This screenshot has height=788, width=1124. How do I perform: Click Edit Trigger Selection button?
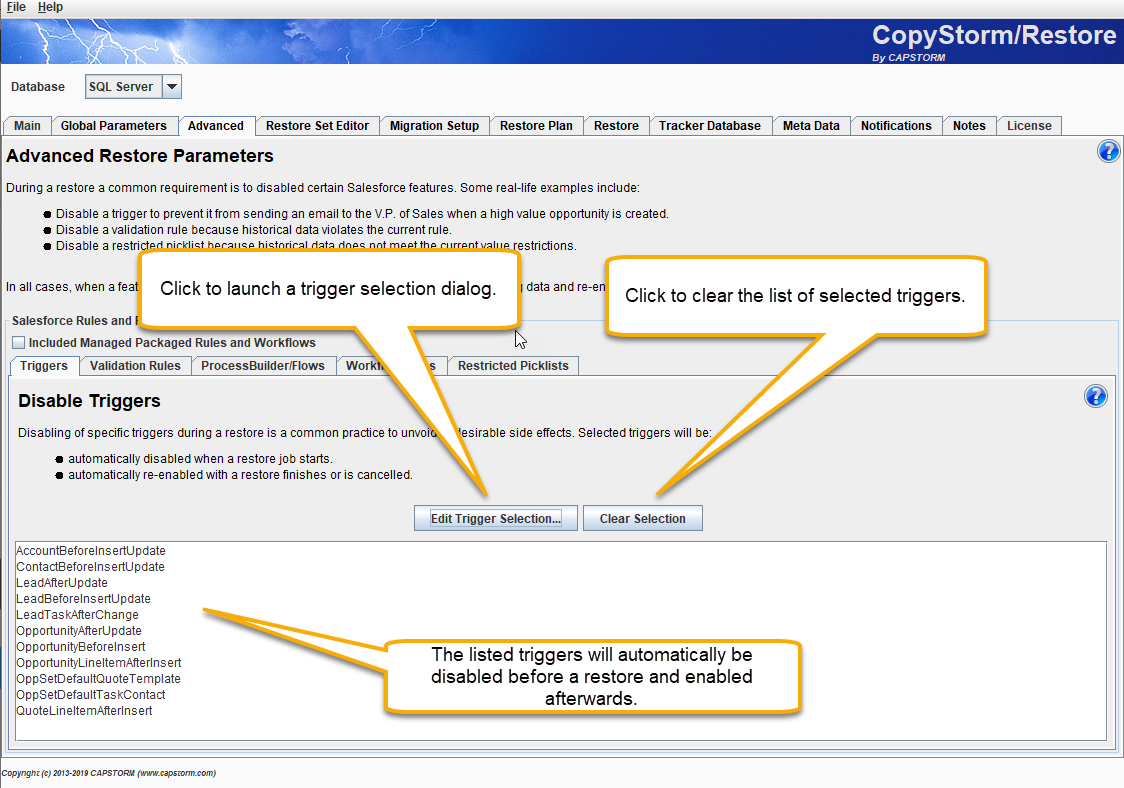pos(495,518)
